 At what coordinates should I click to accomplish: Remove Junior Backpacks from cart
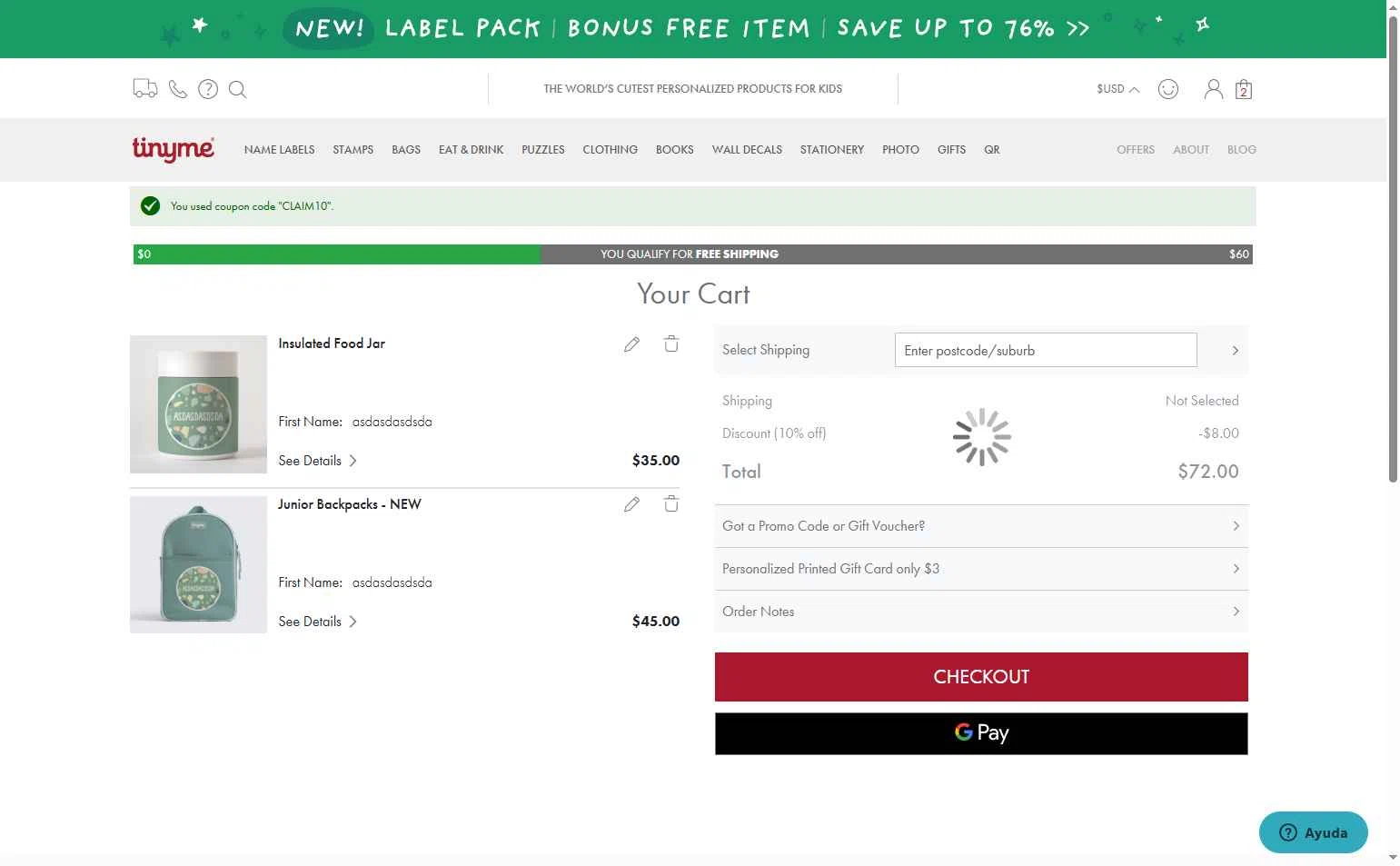coord(671,504)
